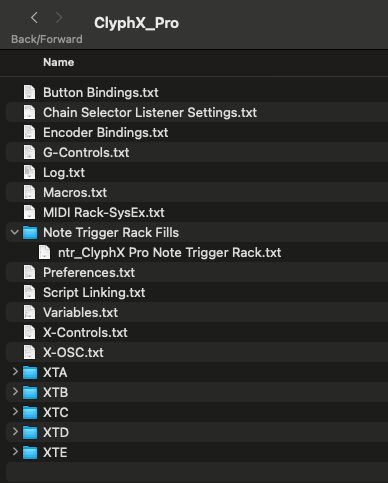The image size is (388, 483).
Task: Select the 'X-OSC.txt' file name
Action: (x=73, y=353)
